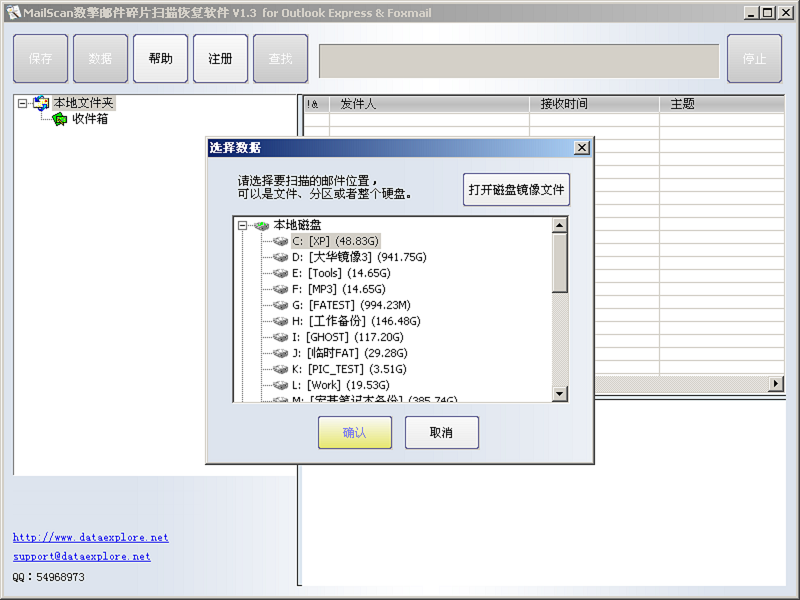Sort by 接收时间 column header
Screen dimensions: 800x600
pyautogui.click(x=594, y=104)
